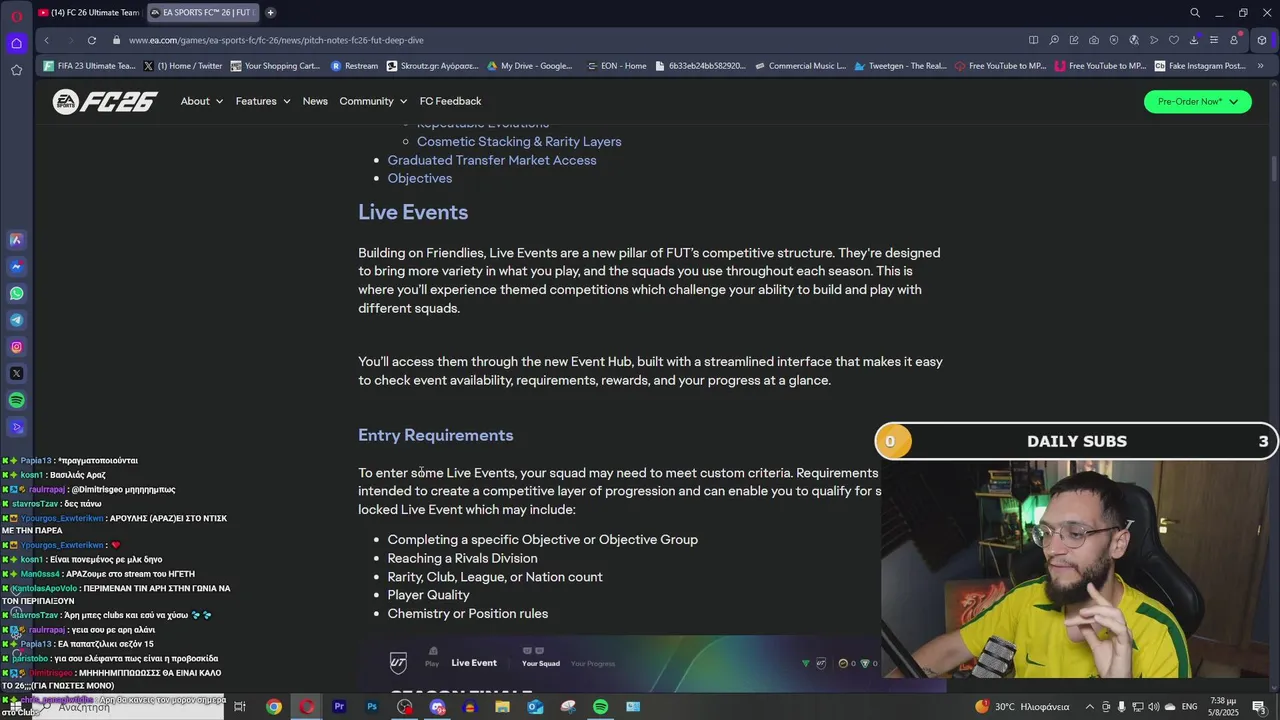Follow the Objectives link
Image resolution: width=1280 pixels, height=720 pixels.
tap(419, 178)
